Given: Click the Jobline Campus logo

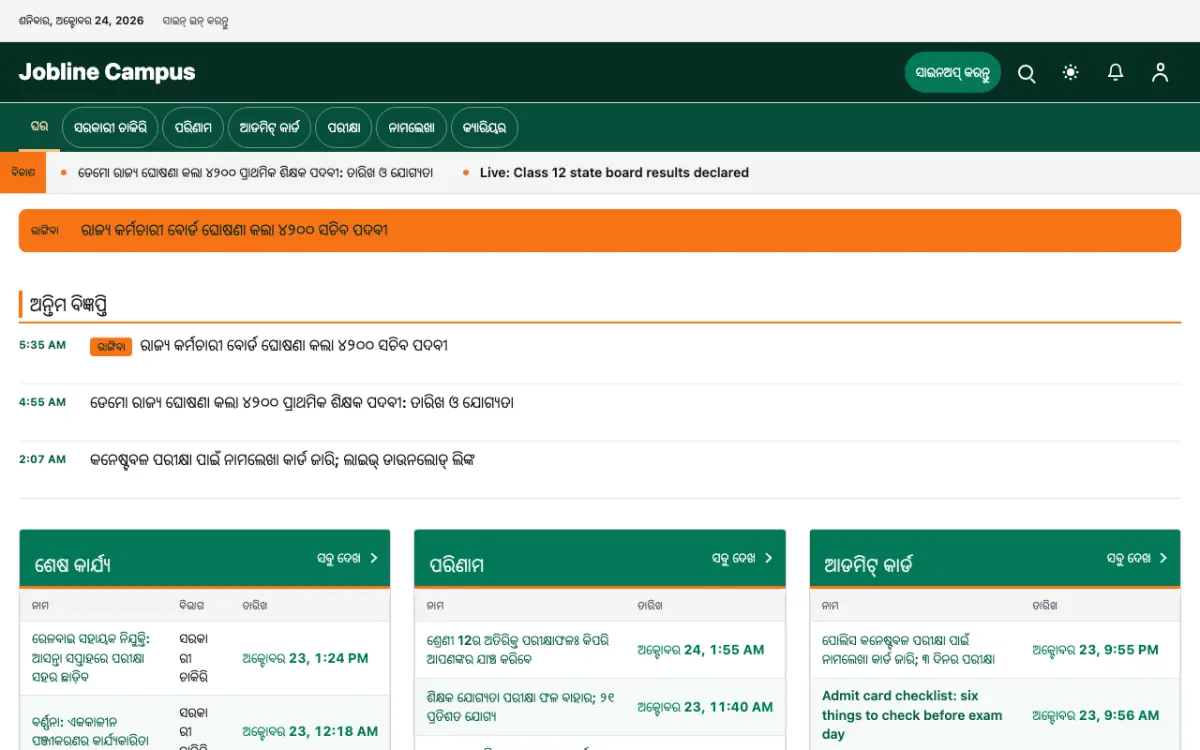Looking at the screenshot, I should click(107, 72).
